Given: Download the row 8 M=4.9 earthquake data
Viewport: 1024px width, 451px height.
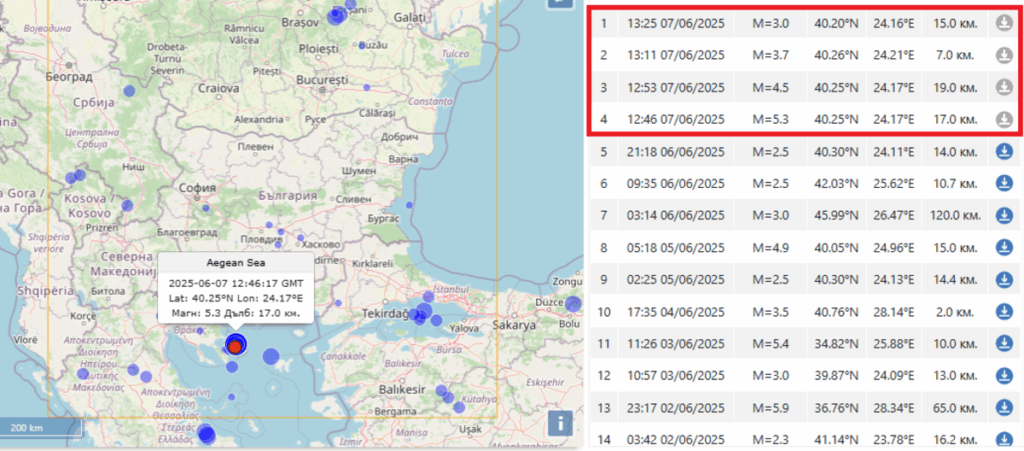Looking at the screenshot, I should (1004, 248).
